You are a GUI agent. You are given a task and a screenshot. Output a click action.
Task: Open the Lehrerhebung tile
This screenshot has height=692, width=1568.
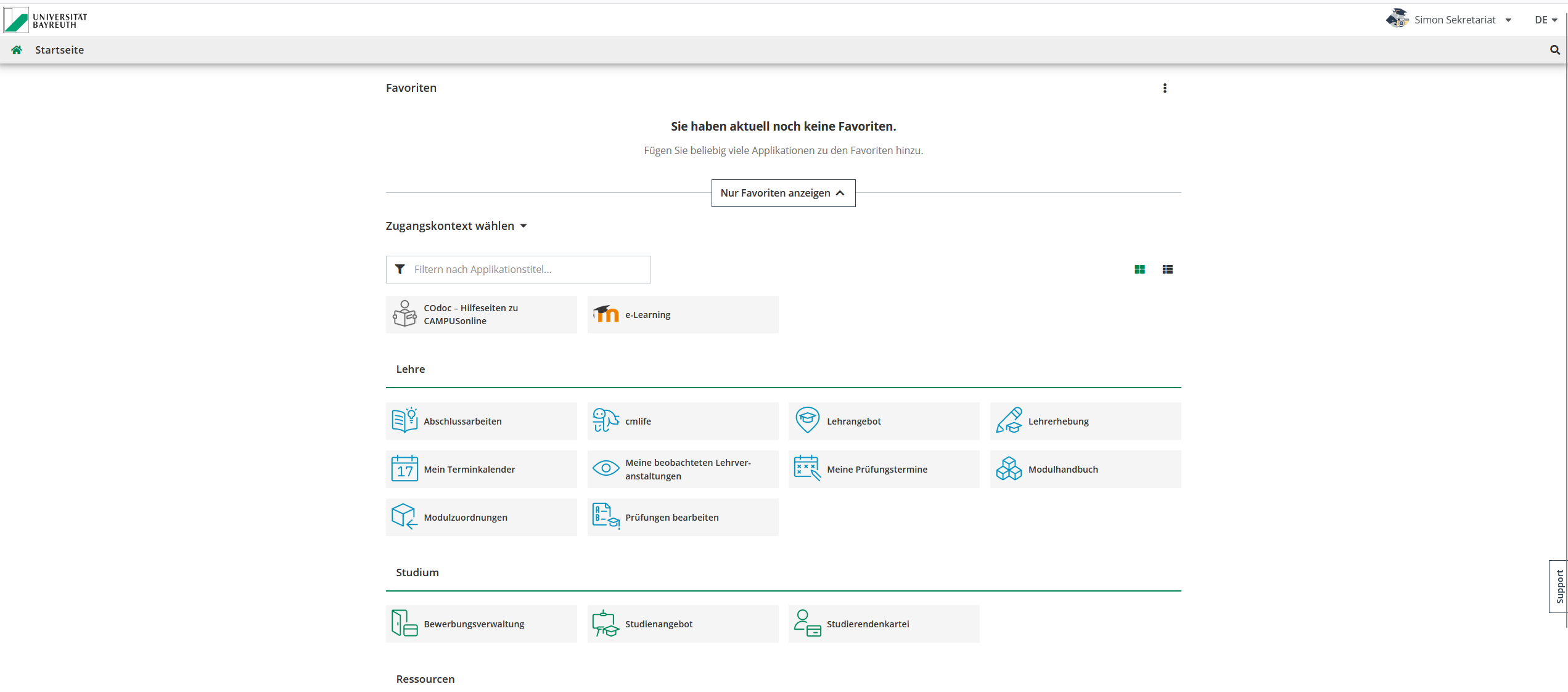pyautogui.click(x=1085, y=421)
